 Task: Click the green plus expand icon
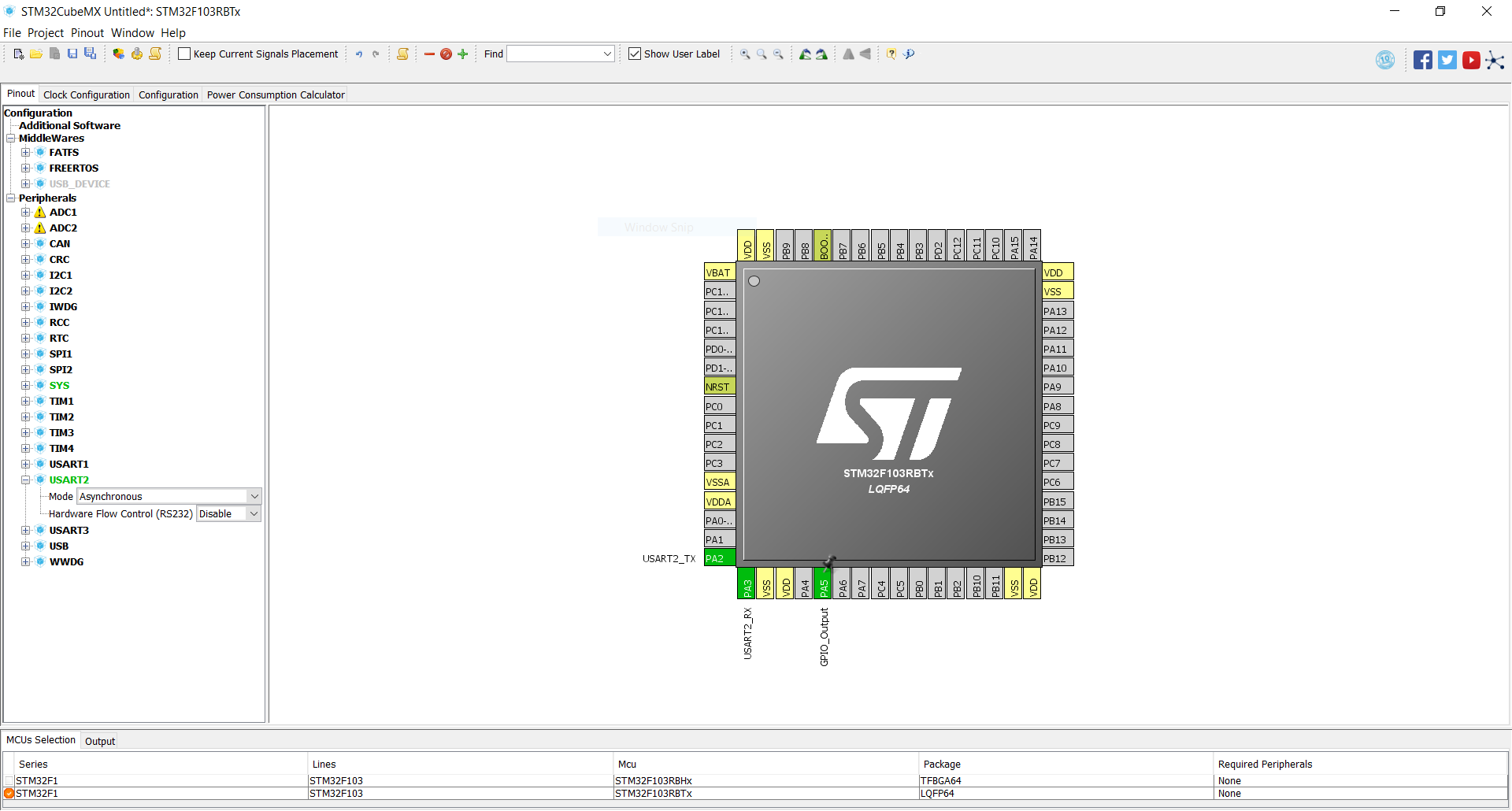pyautogui.click(x=463, y=54)
